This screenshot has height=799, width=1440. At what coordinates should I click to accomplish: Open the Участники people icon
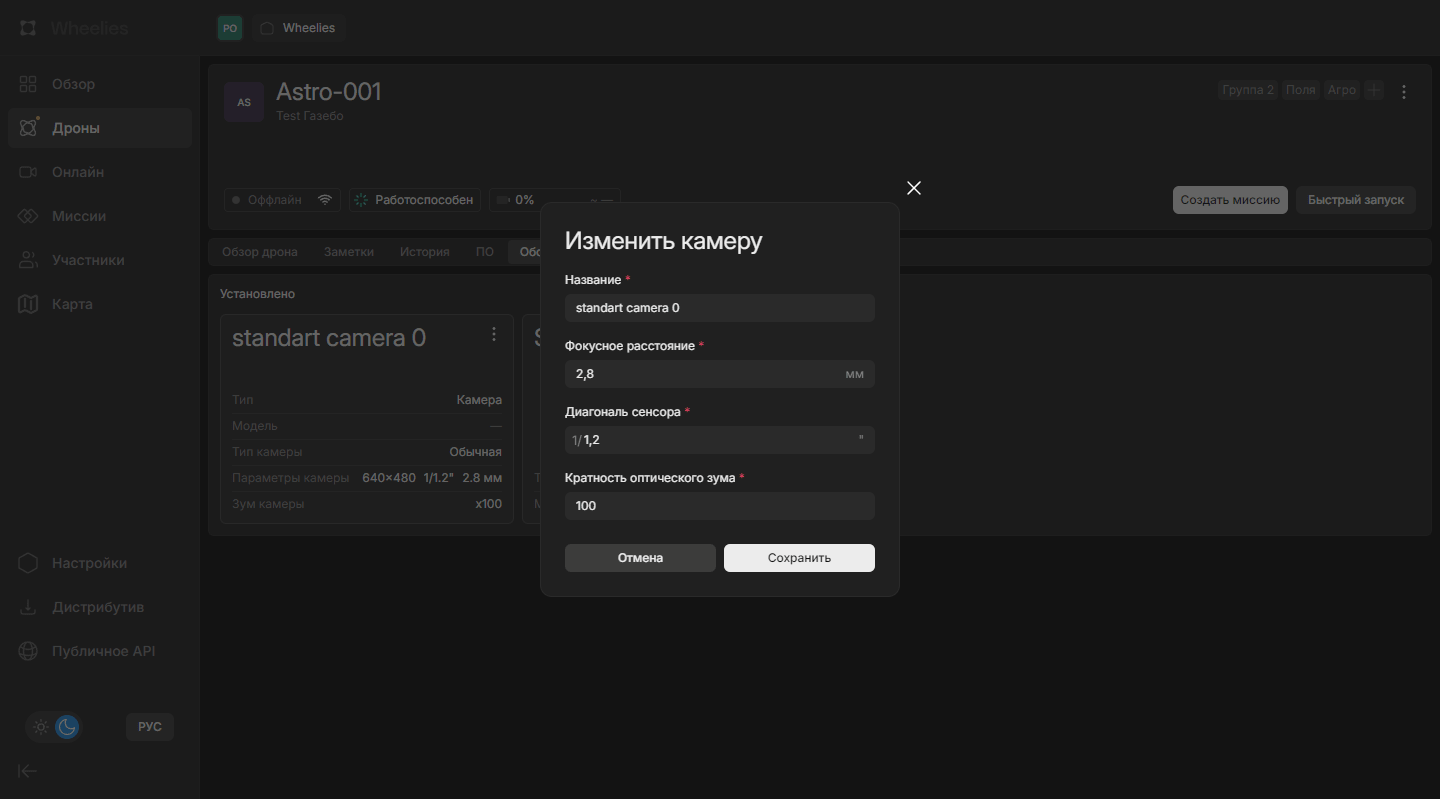point(28,260)
